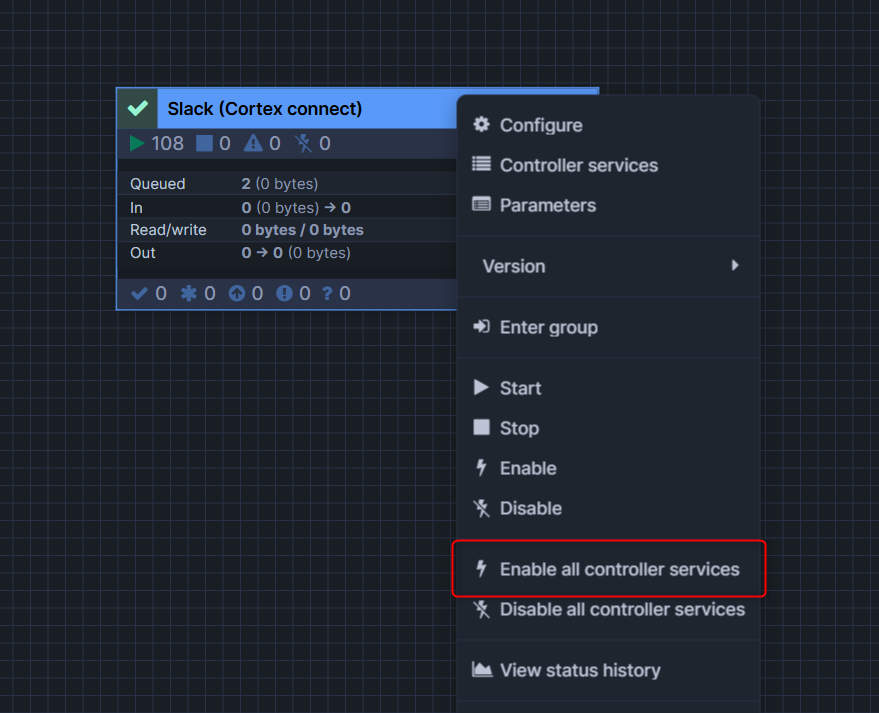879x713 pixels.
Task: Select Enable all controller services
Action: [x=608, y=569]
